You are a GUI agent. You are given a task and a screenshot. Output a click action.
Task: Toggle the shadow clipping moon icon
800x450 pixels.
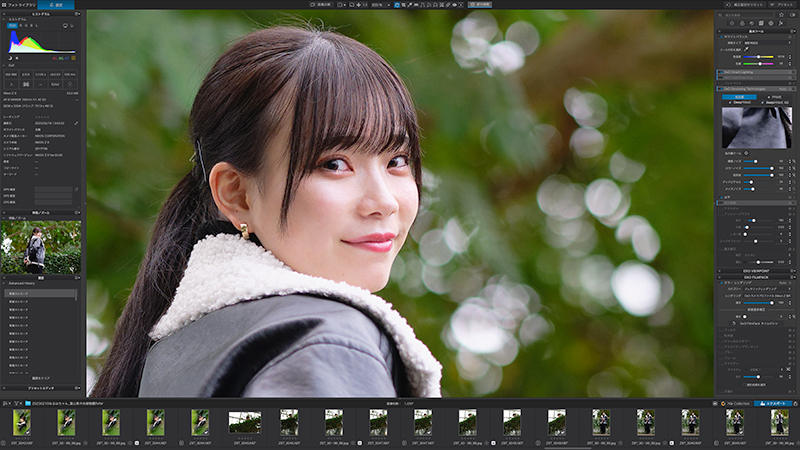tap(10, 58)
